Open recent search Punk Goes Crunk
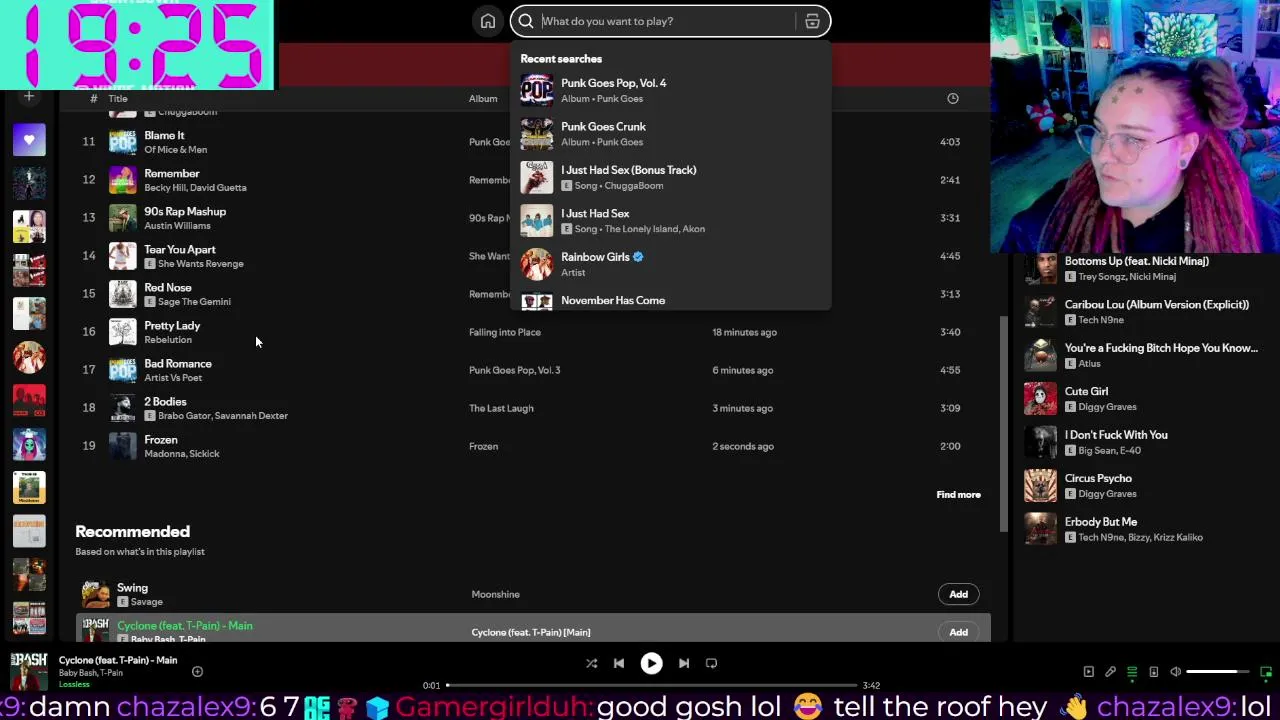Screen dimensions: 1280x720 click(670, 134)
